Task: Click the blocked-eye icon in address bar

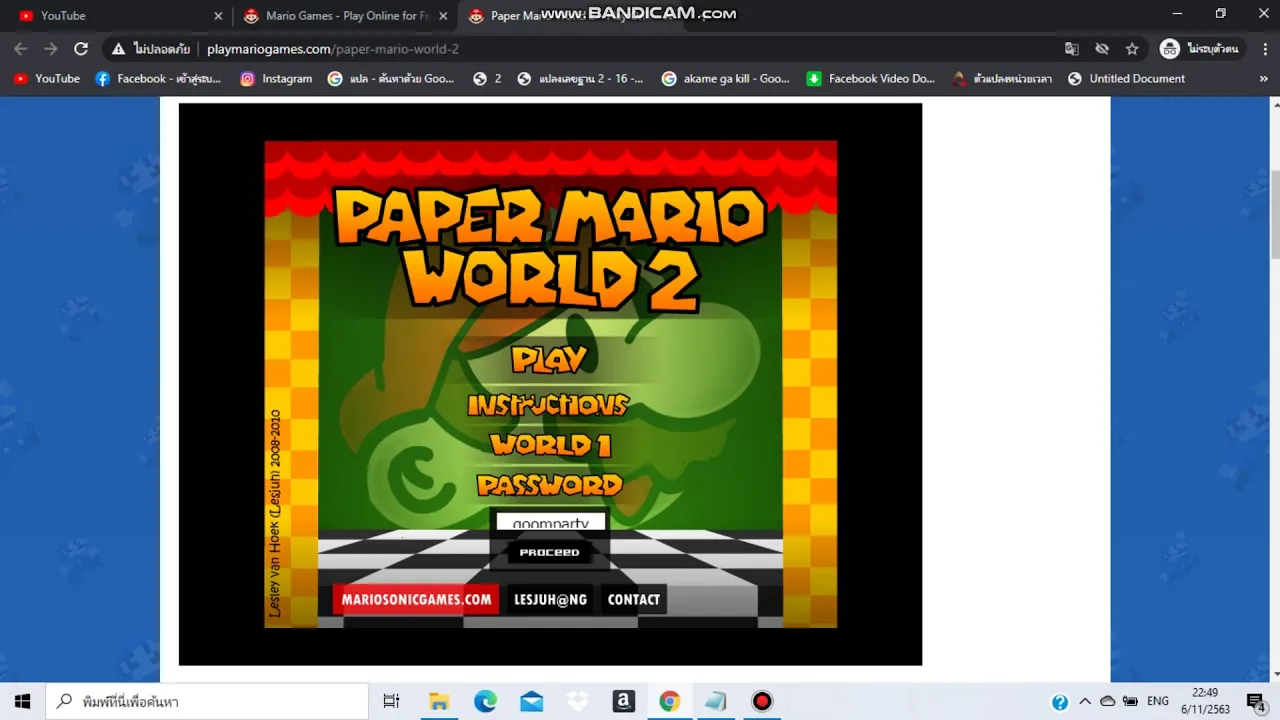Action: (x=1102, y=48)
